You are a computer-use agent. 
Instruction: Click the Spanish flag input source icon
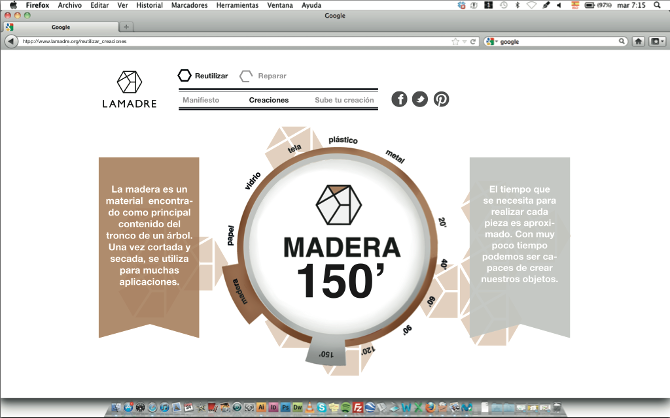[575, 5]
